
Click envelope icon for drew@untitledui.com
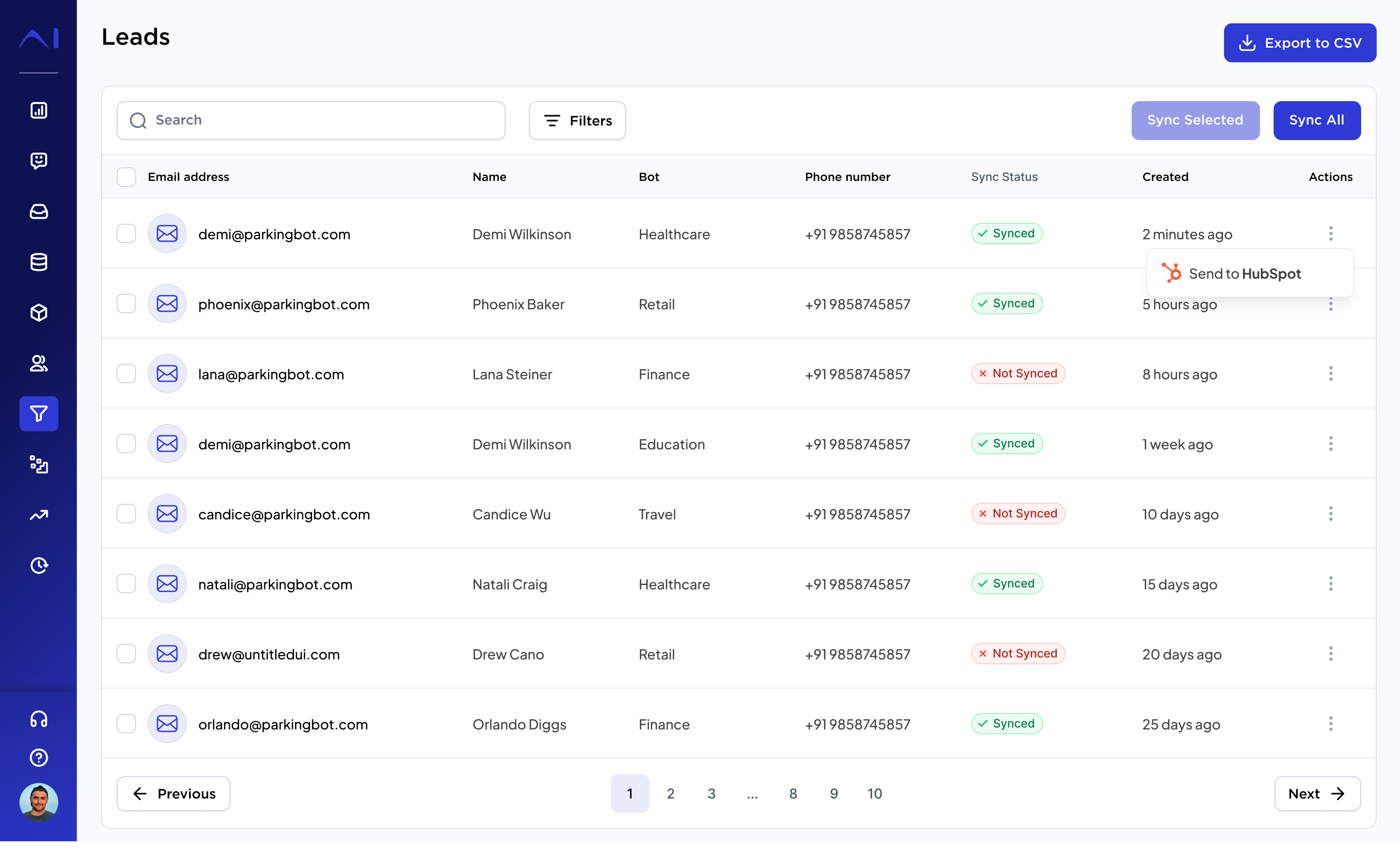coord(167,654)
